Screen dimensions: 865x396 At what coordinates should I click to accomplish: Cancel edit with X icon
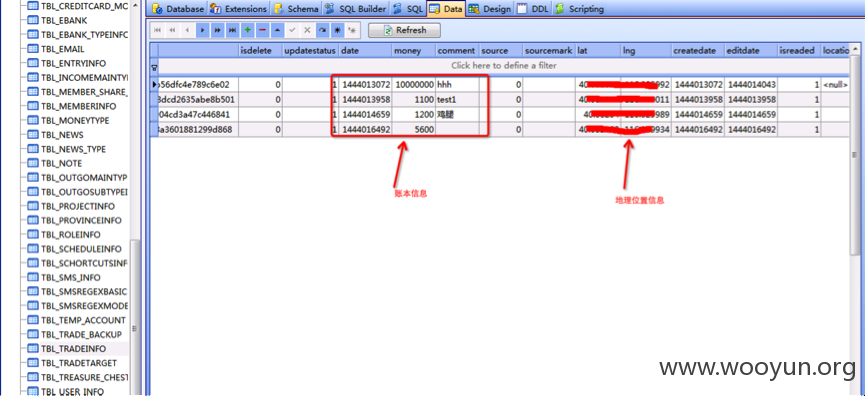pos(307,30)
